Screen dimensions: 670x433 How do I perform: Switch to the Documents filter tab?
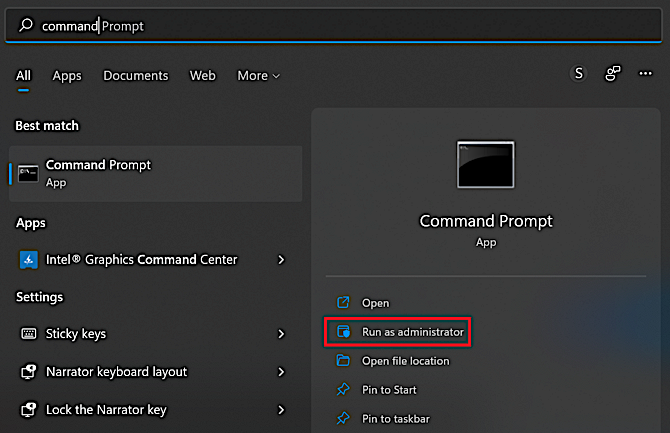136,76
